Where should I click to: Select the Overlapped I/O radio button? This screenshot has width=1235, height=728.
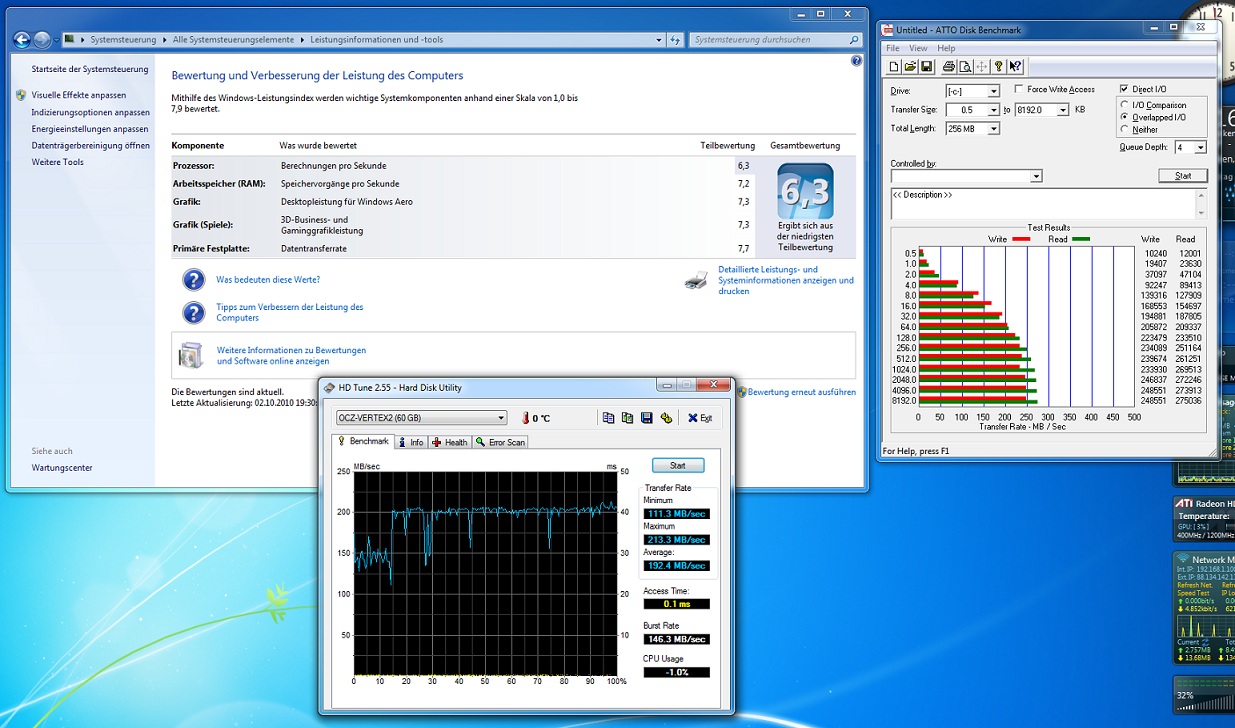(1125, 117)
